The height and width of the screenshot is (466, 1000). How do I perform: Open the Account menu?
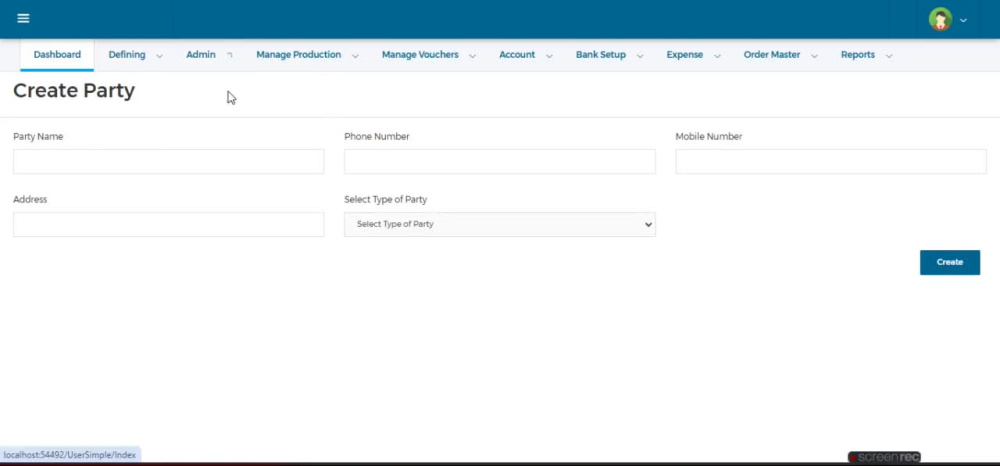517,55
